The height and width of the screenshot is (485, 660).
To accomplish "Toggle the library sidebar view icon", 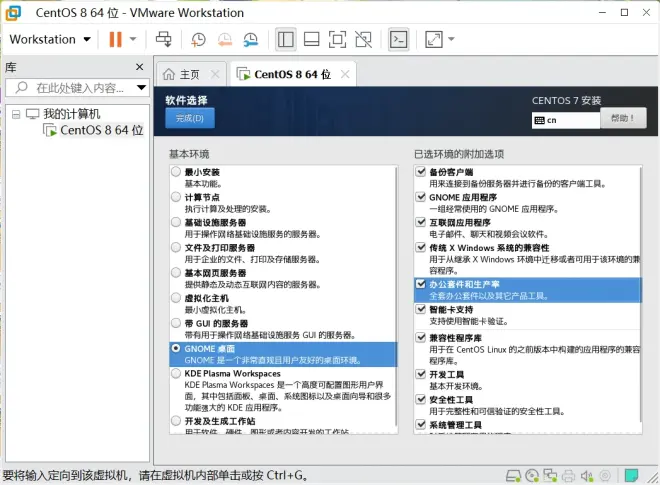I will [x=286, y=40].
